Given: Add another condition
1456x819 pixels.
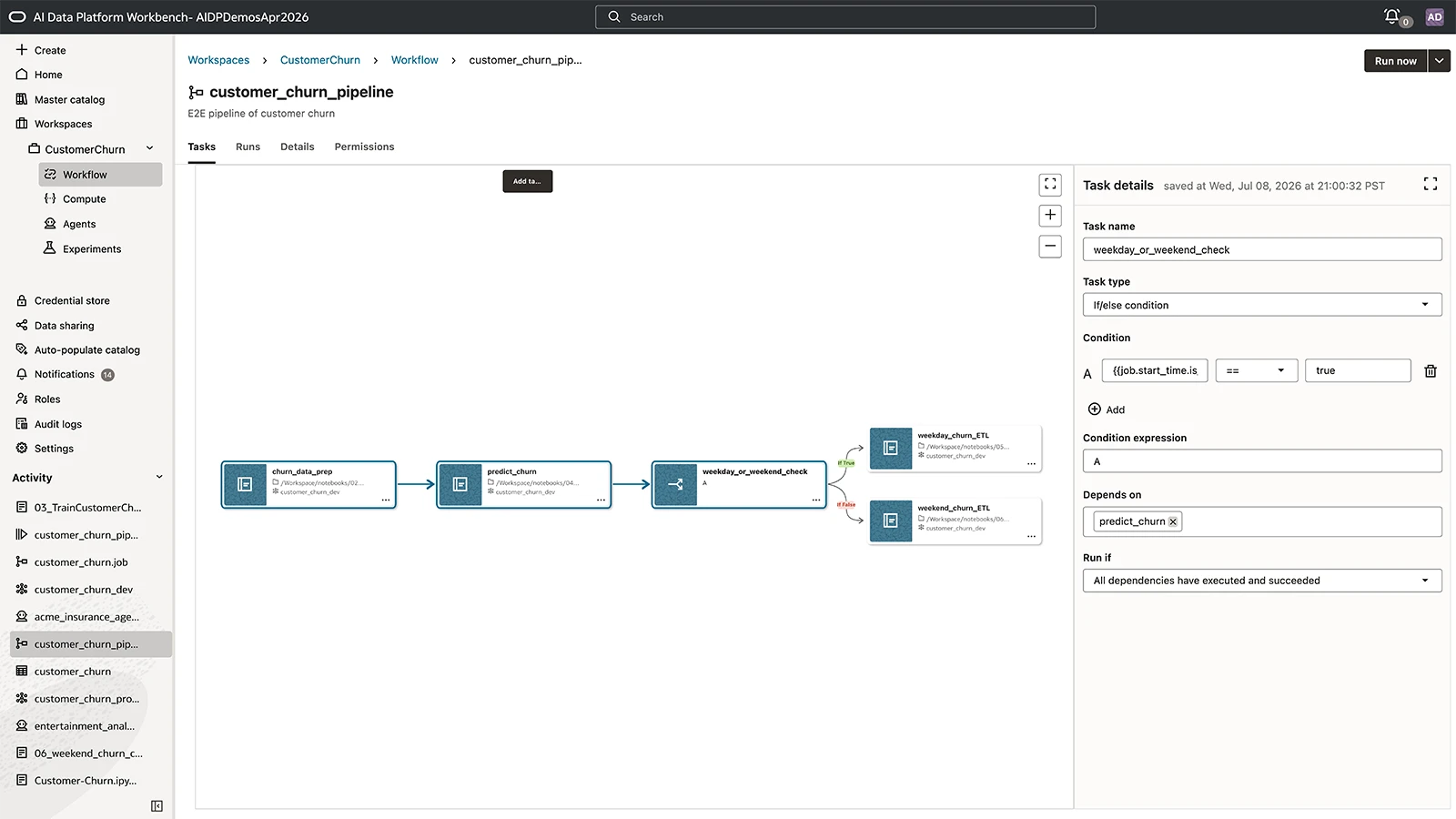Looking at the screenshot, I should [1107, 409].
